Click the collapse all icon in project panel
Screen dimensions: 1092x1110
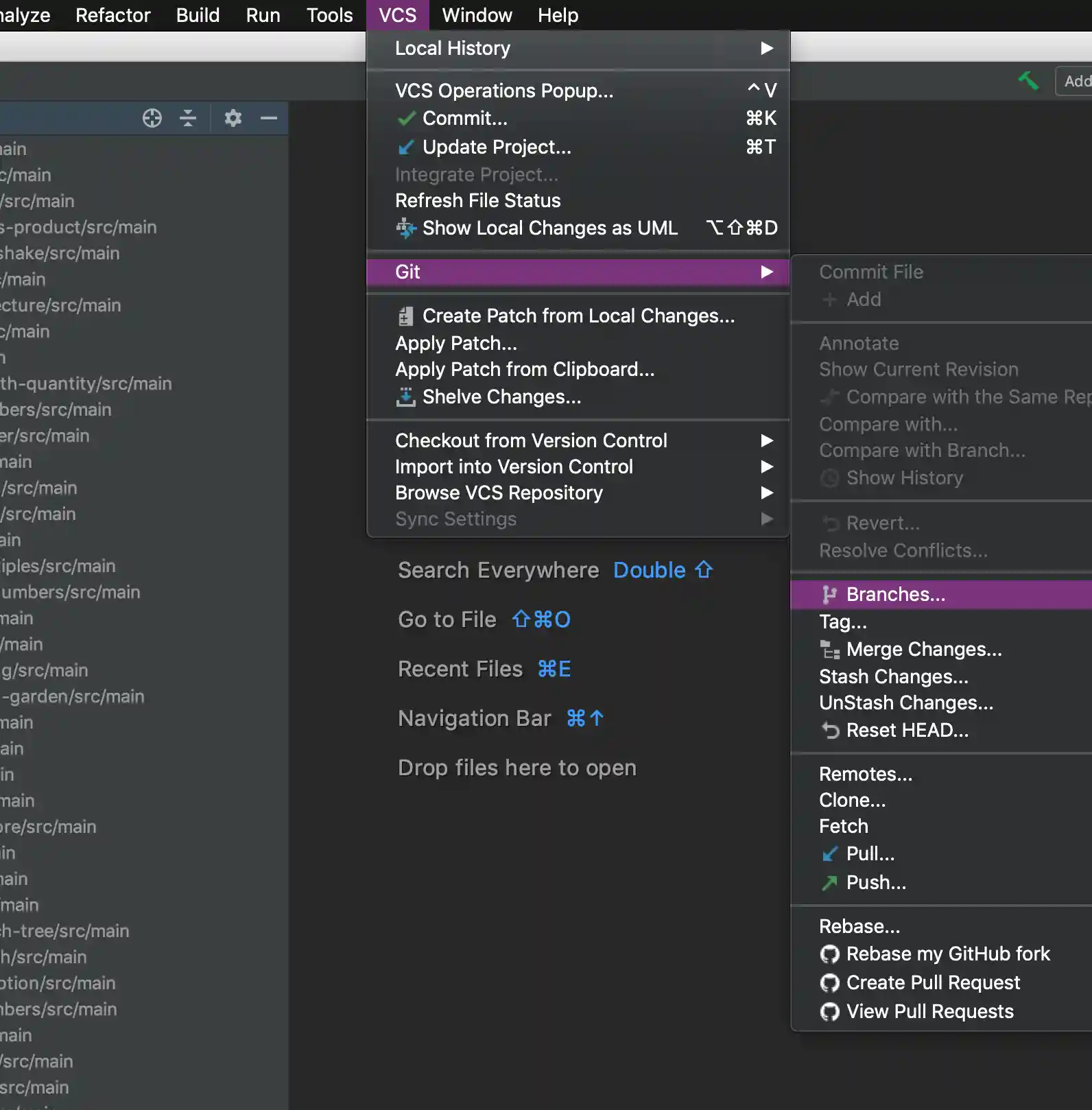coord(188,119)
